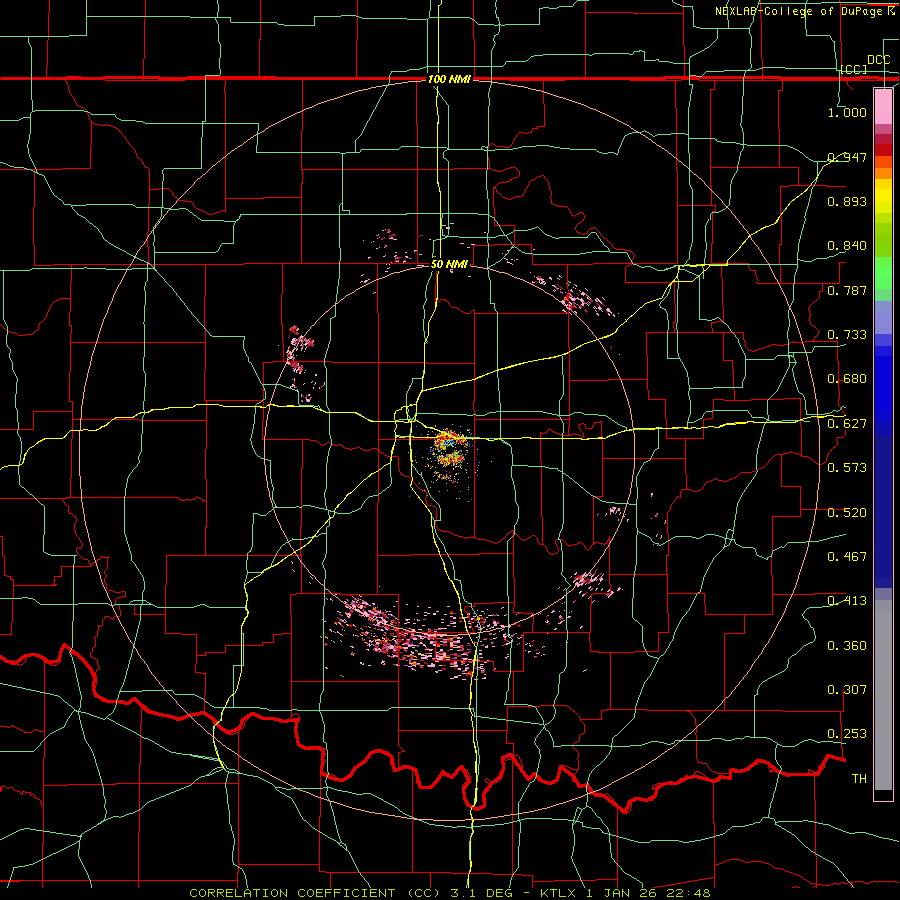
Task: Select the 0.413 legend value
Action: 847,600
